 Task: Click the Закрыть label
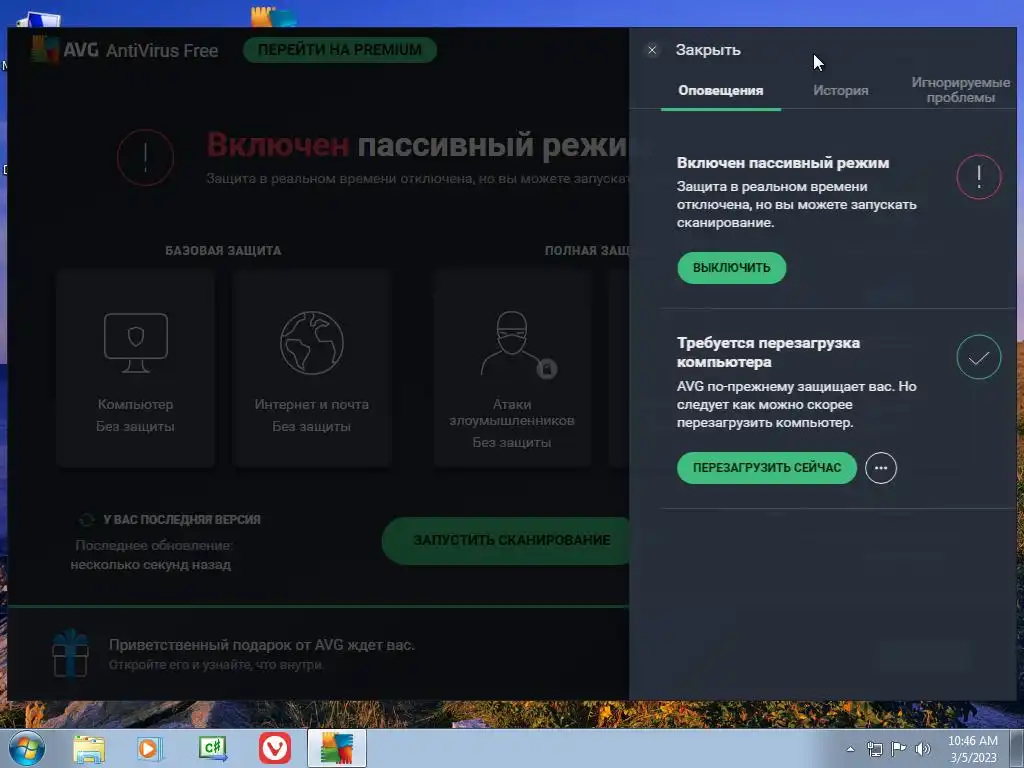[708, 50]
